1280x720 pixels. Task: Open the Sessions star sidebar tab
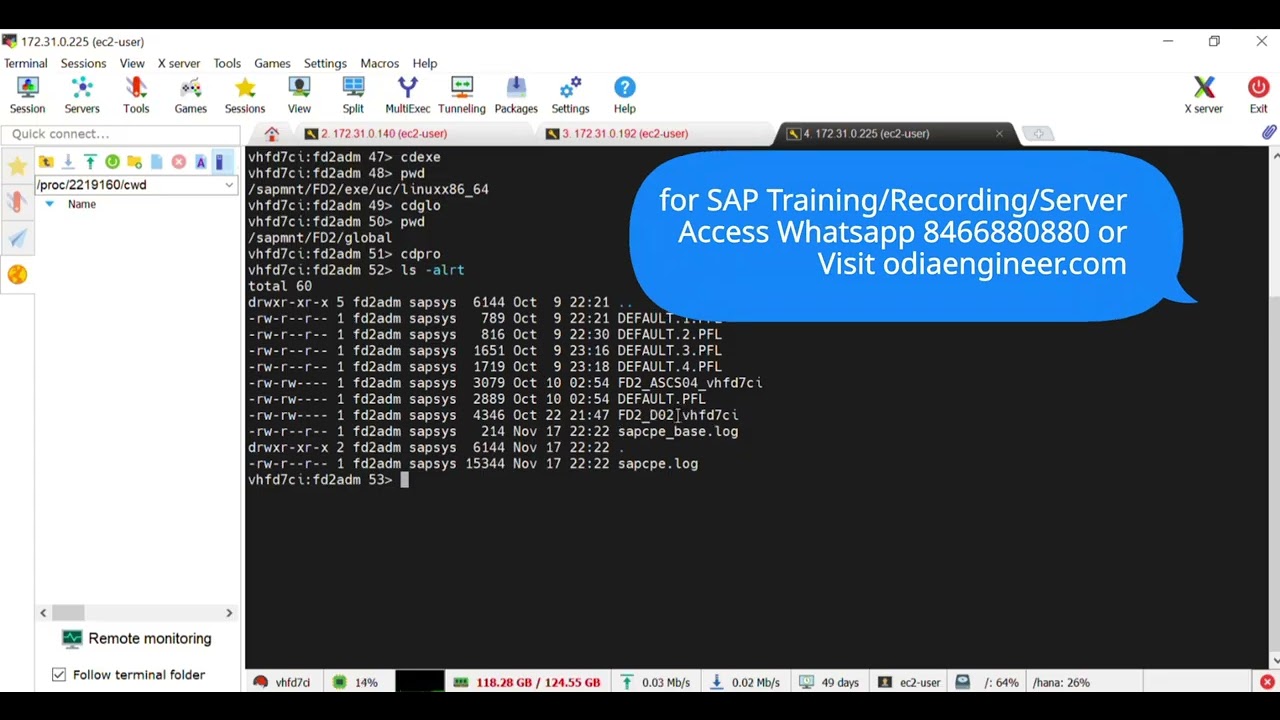17,166
